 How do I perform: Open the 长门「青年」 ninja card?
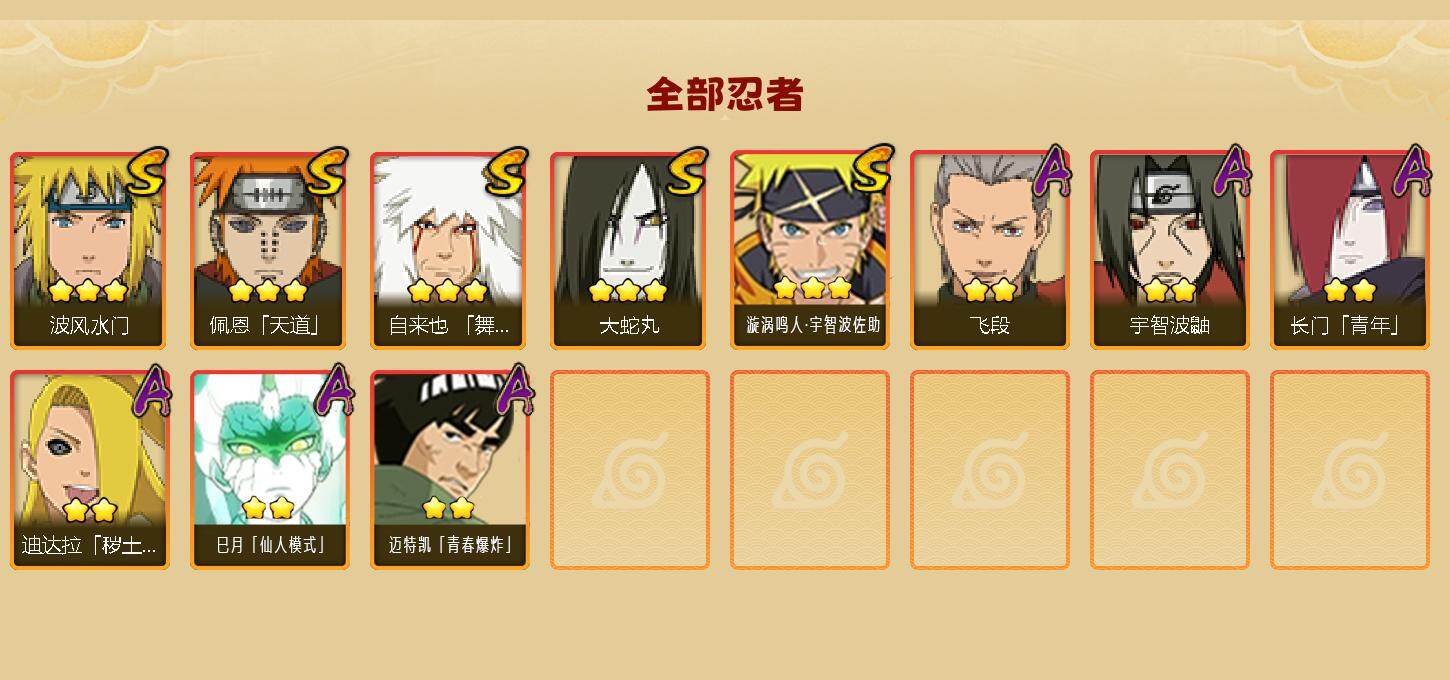[x=1349, y=250]
